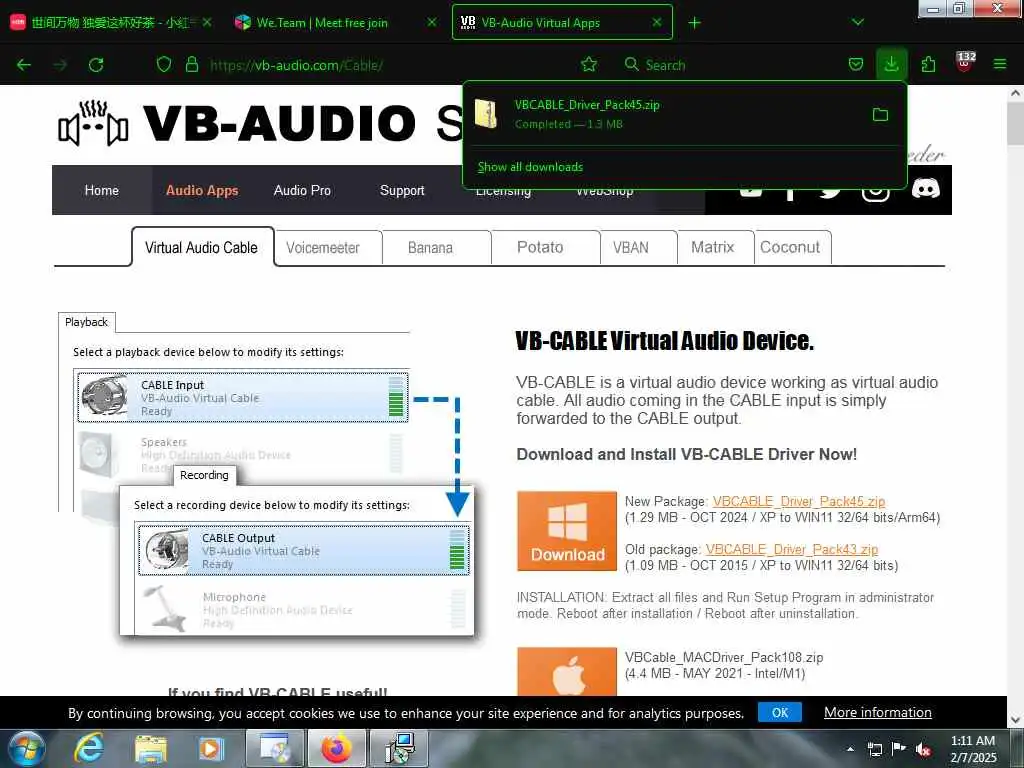Screen dimensions: 1024x768
Task: Open the extensions puzzle icon
Action: point(928,65)
